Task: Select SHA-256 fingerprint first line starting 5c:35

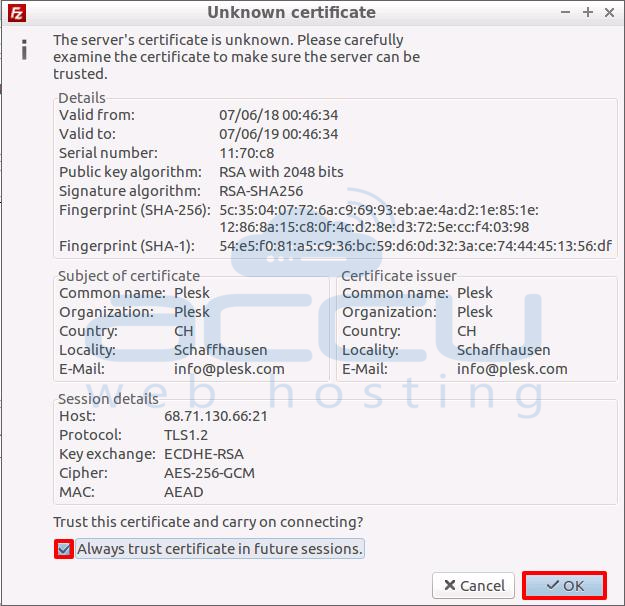Action: tap(379, 210)
